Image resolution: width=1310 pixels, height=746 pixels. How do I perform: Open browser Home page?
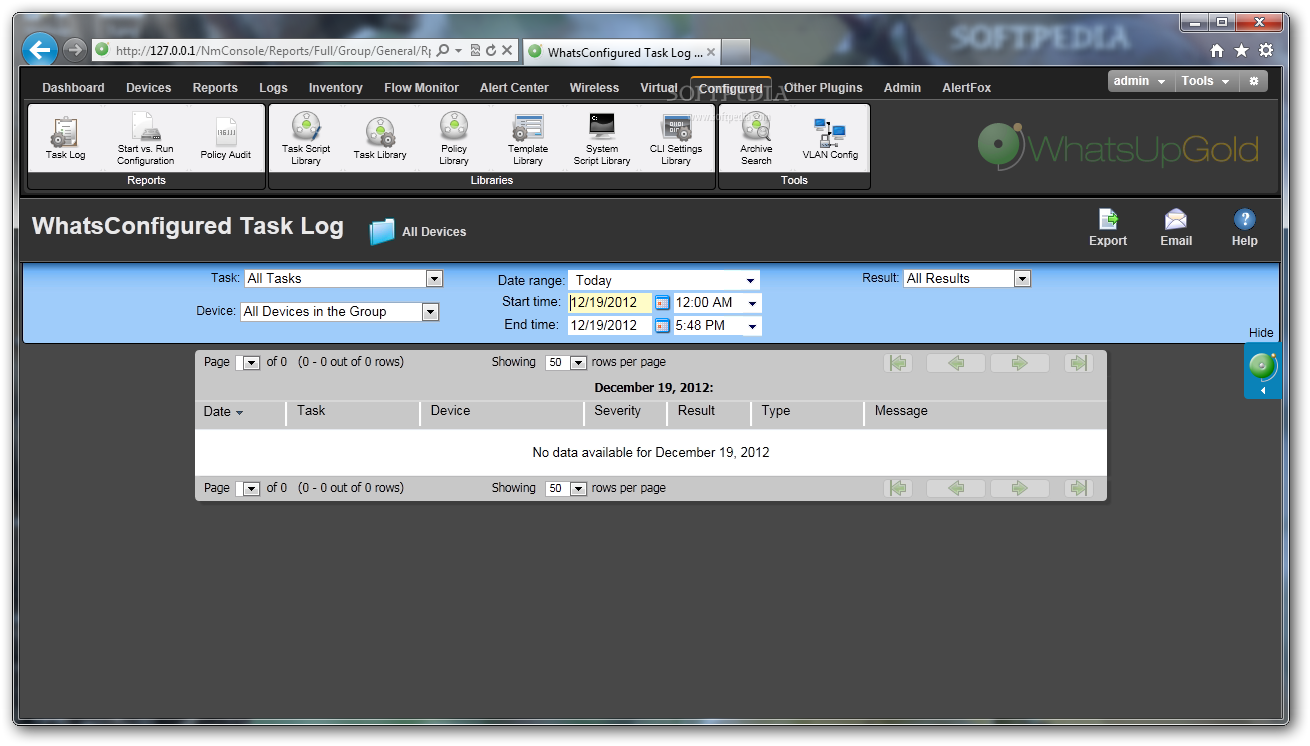1217,51
